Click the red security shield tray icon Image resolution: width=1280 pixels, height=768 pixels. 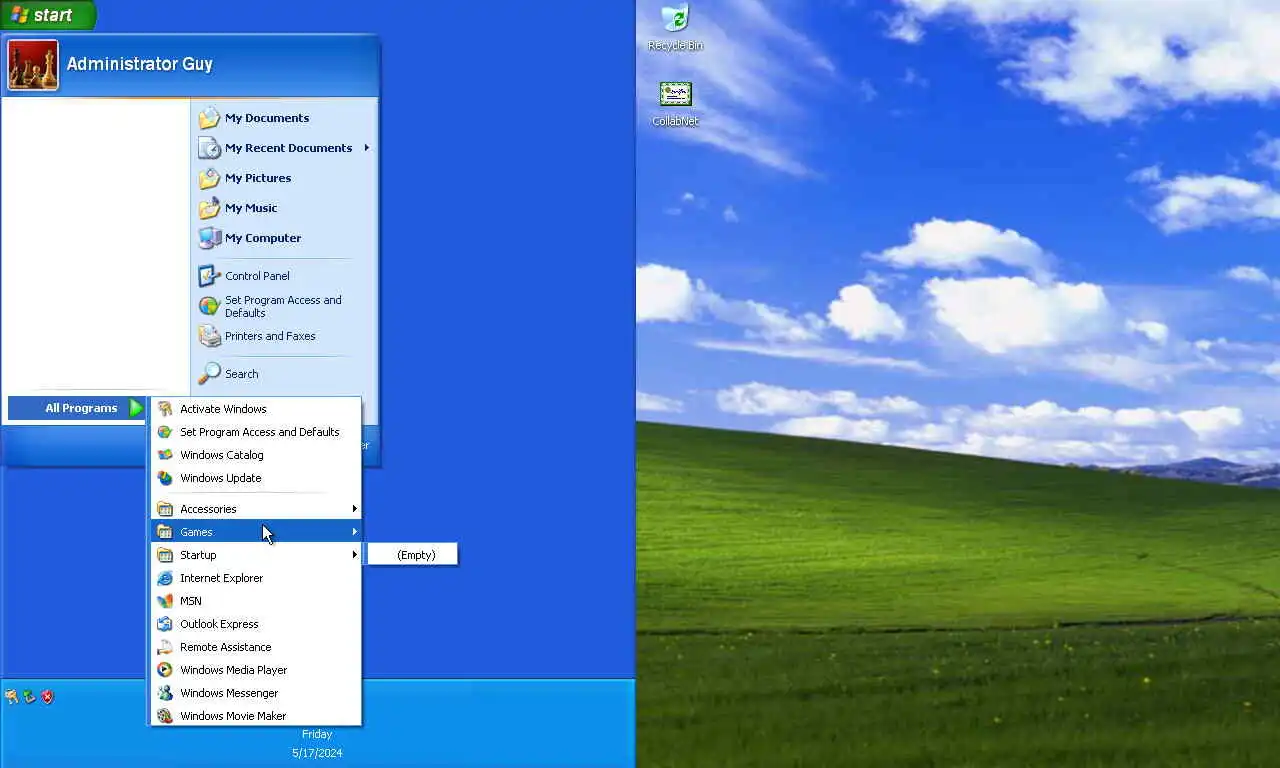pos(47,697)
